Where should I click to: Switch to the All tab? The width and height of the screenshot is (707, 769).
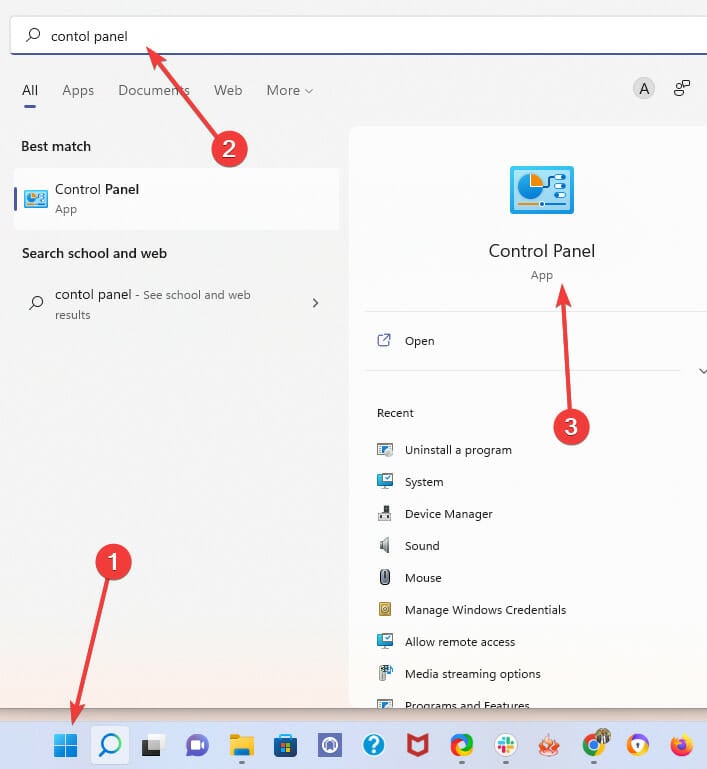pyautogui.click(x=29, y=90)
